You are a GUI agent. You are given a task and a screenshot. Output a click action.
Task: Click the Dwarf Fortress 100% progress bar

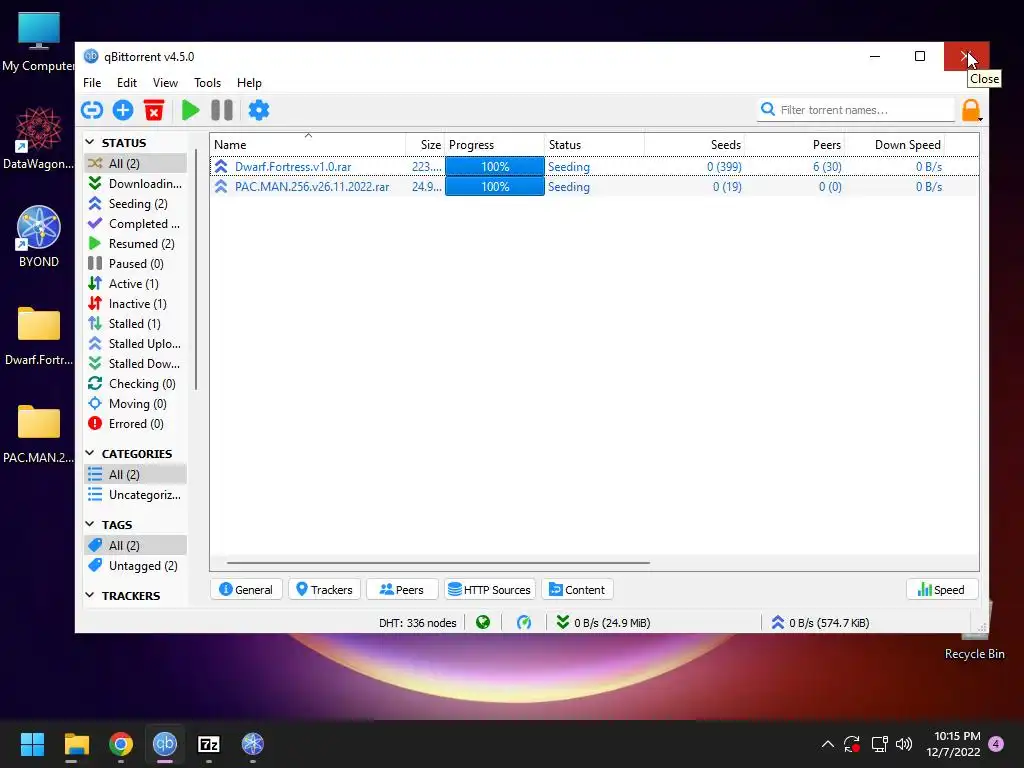[494, 167]
